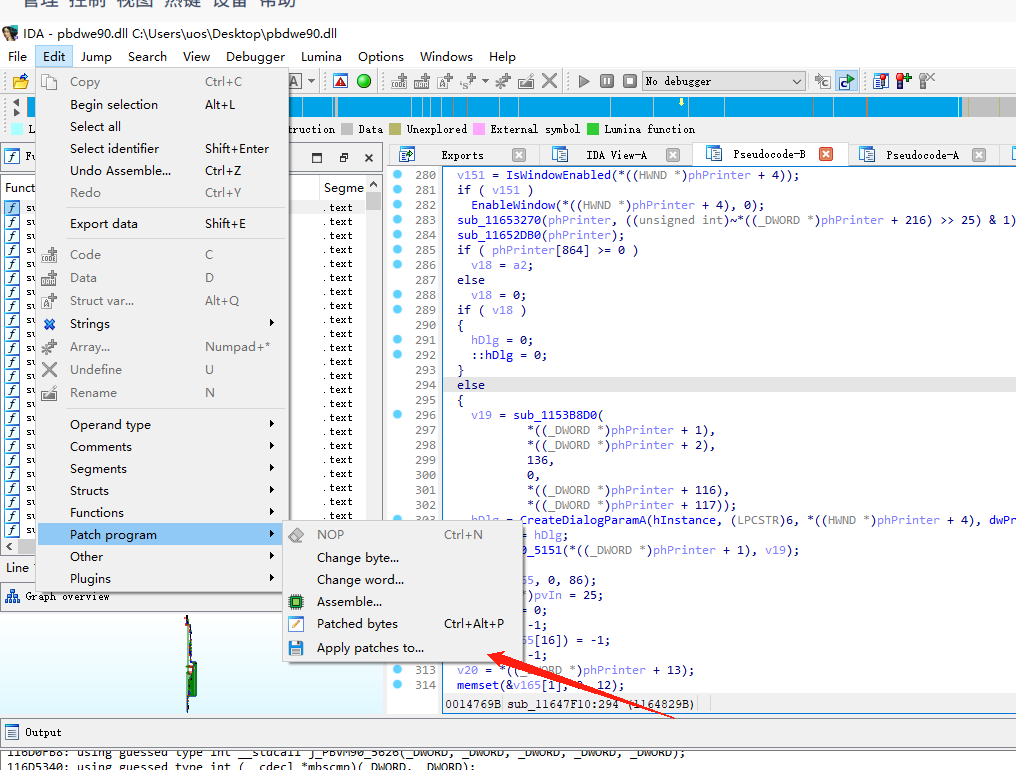Float the Functions panel with restore icon
This screenshot has width=1016, height=770.
click(343, 158)
